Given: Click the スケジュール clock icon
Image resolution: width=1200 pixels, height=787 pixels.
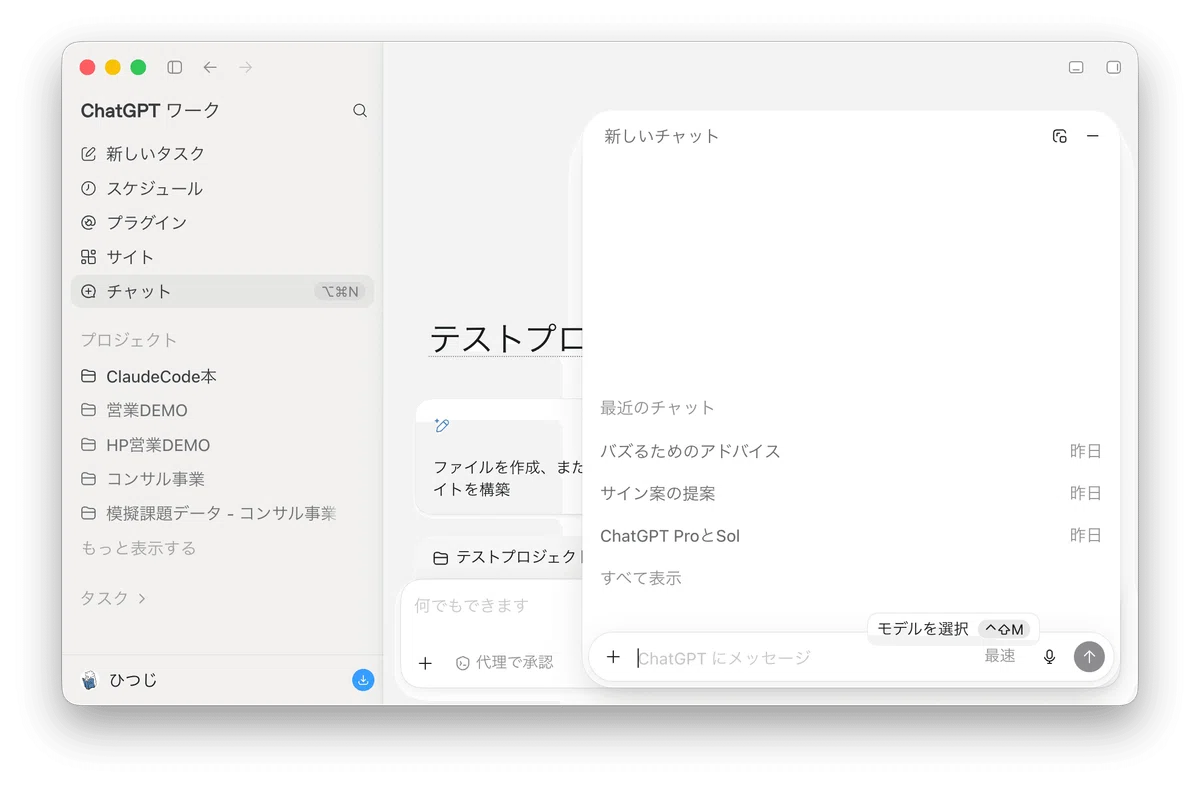Looking at the screenshot, I should click(x=88, y=188).
